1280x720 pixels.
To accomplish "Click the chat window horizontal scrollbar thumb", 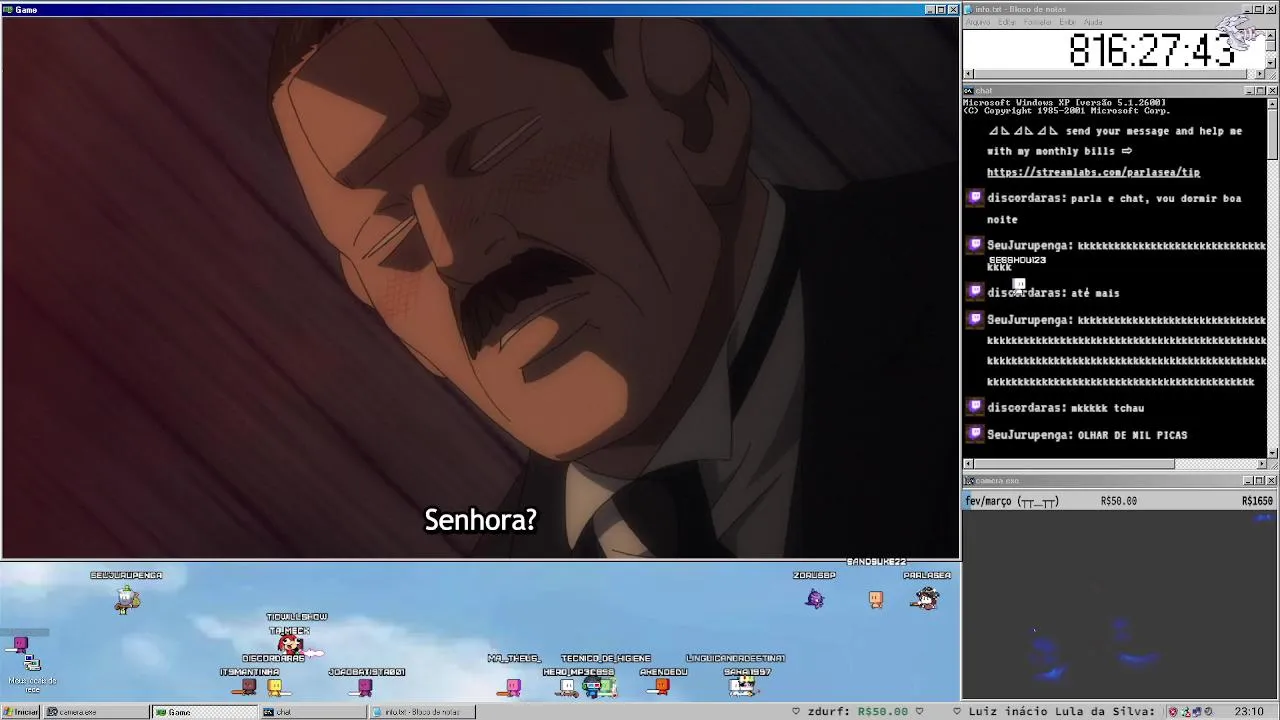I will [1073, 464].
